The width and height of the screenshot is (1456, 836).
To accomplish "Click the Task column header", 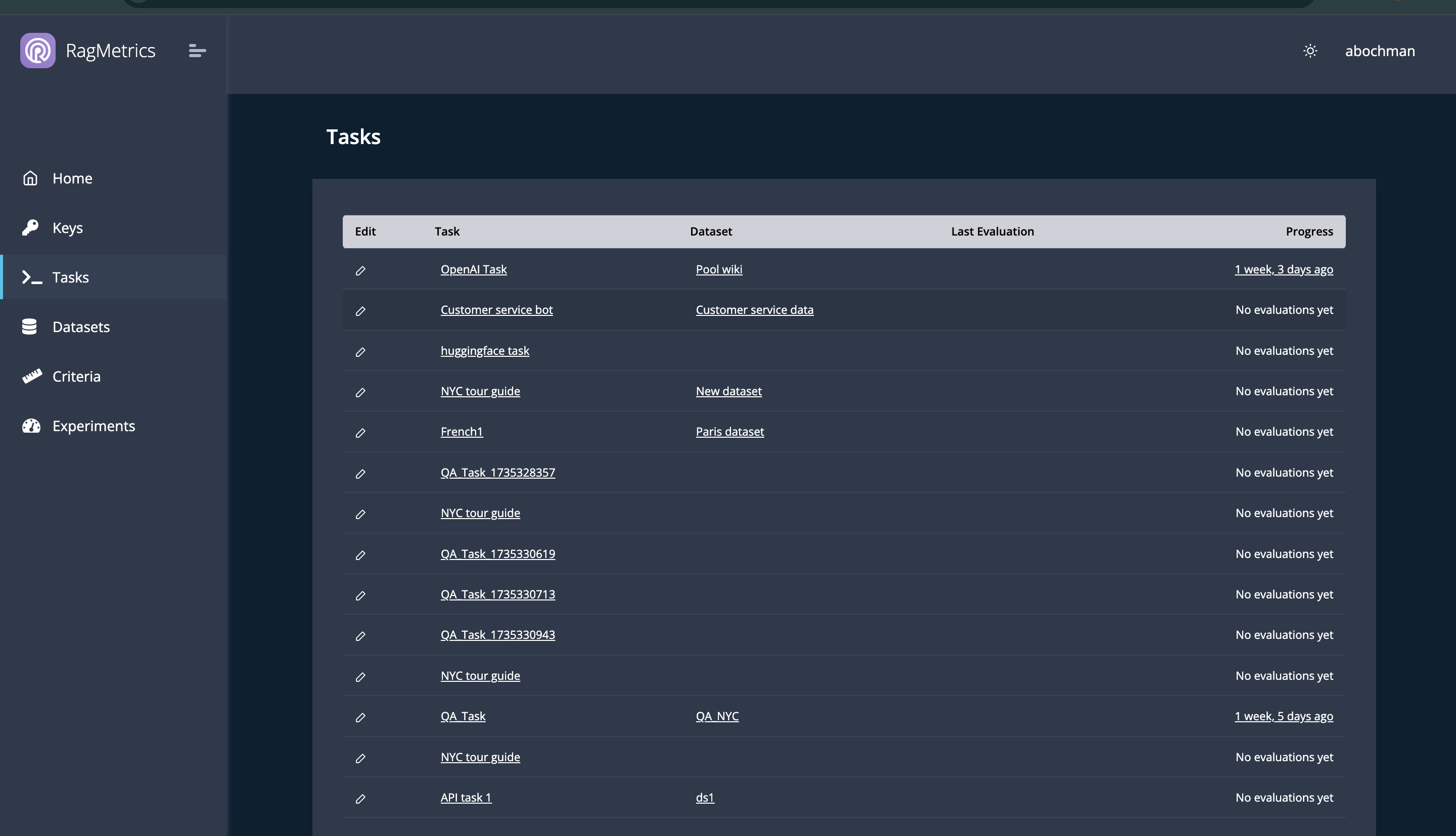I will tap(447, 231).
